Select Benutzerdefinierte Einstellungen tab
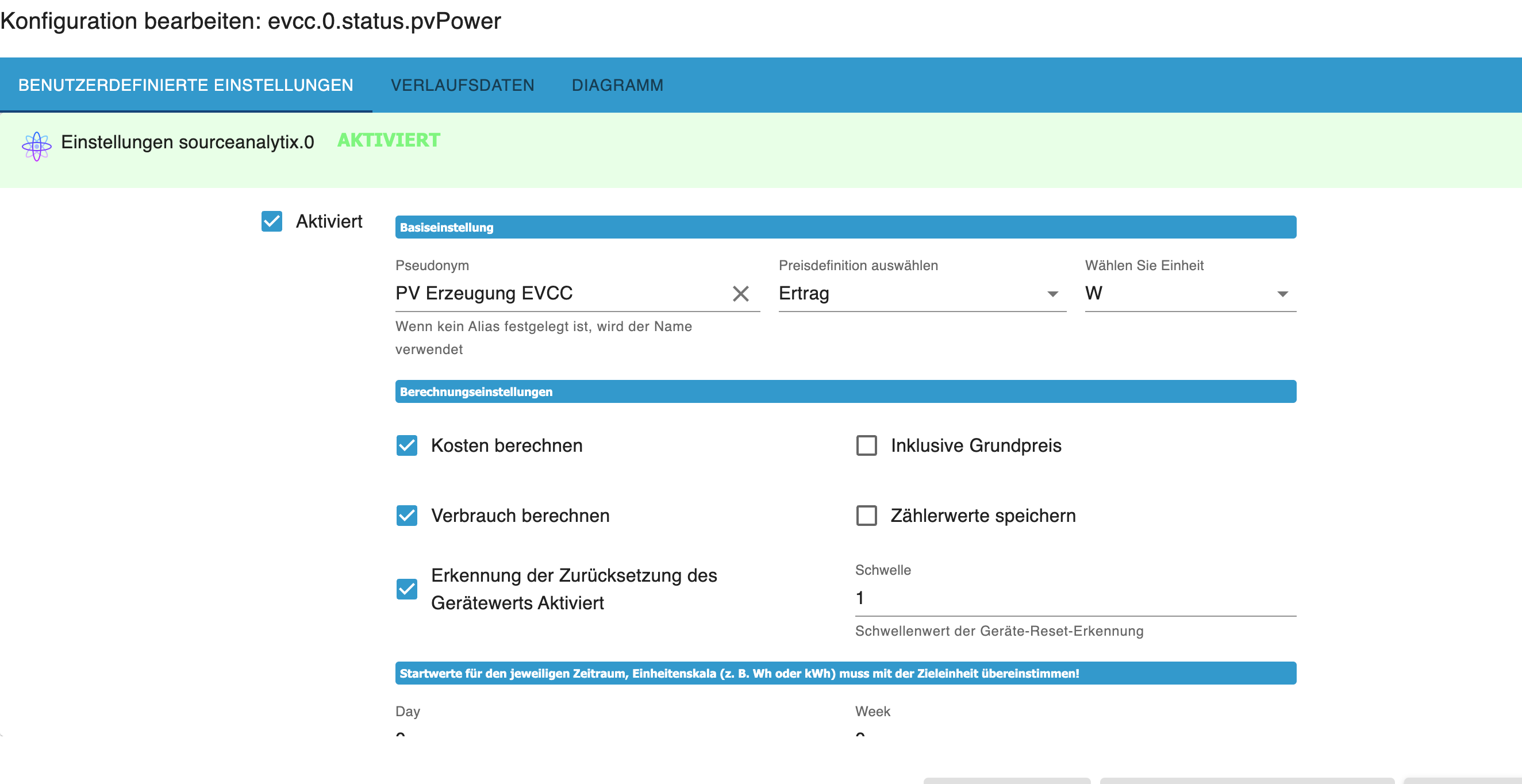Screen dimensions: 1522x784 (x=186, y=85)
